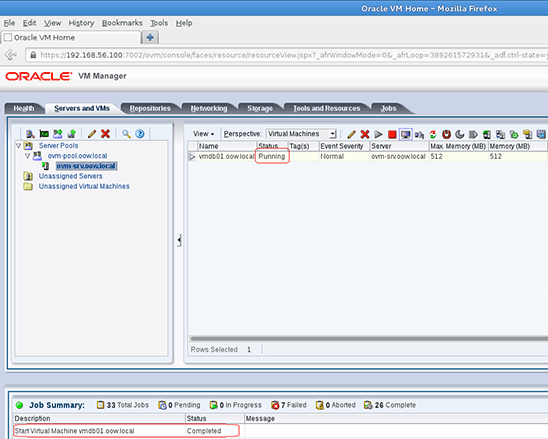
Task: Click the Launch Serial Console icon
Action: click(419, 134)
